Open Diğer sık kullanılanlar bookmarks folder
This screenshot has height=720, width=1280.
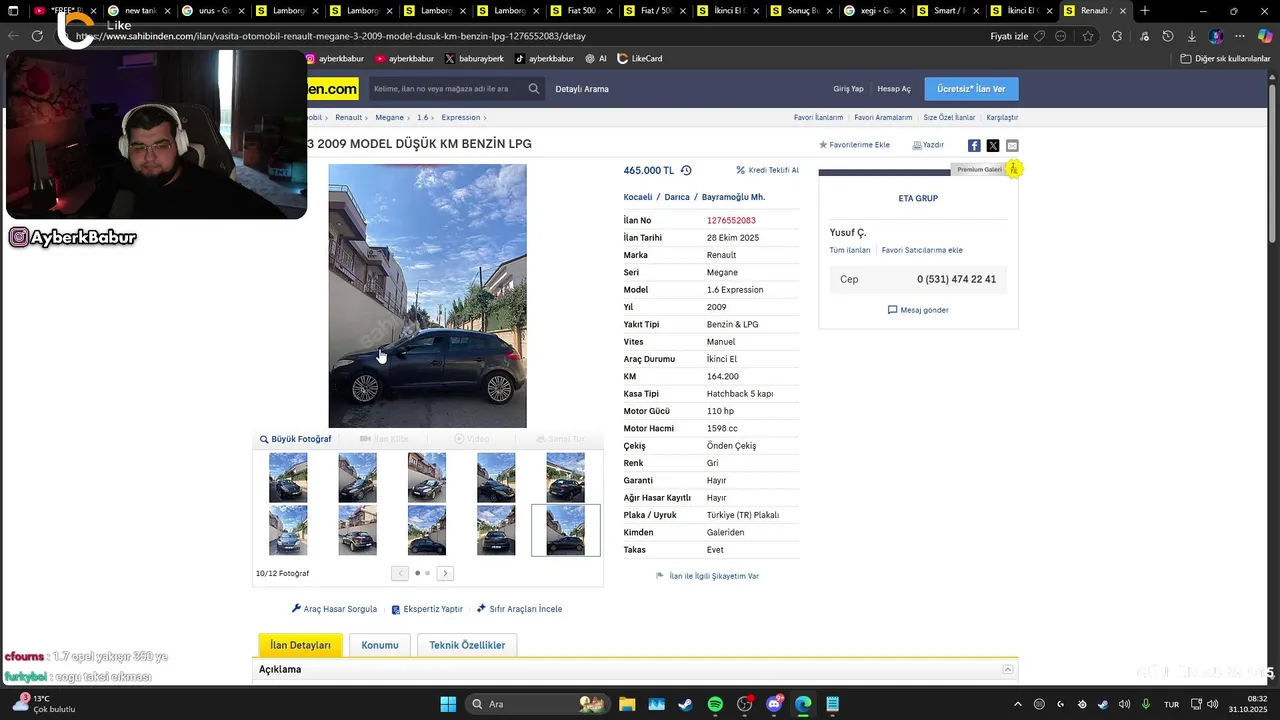(1225, 59)
